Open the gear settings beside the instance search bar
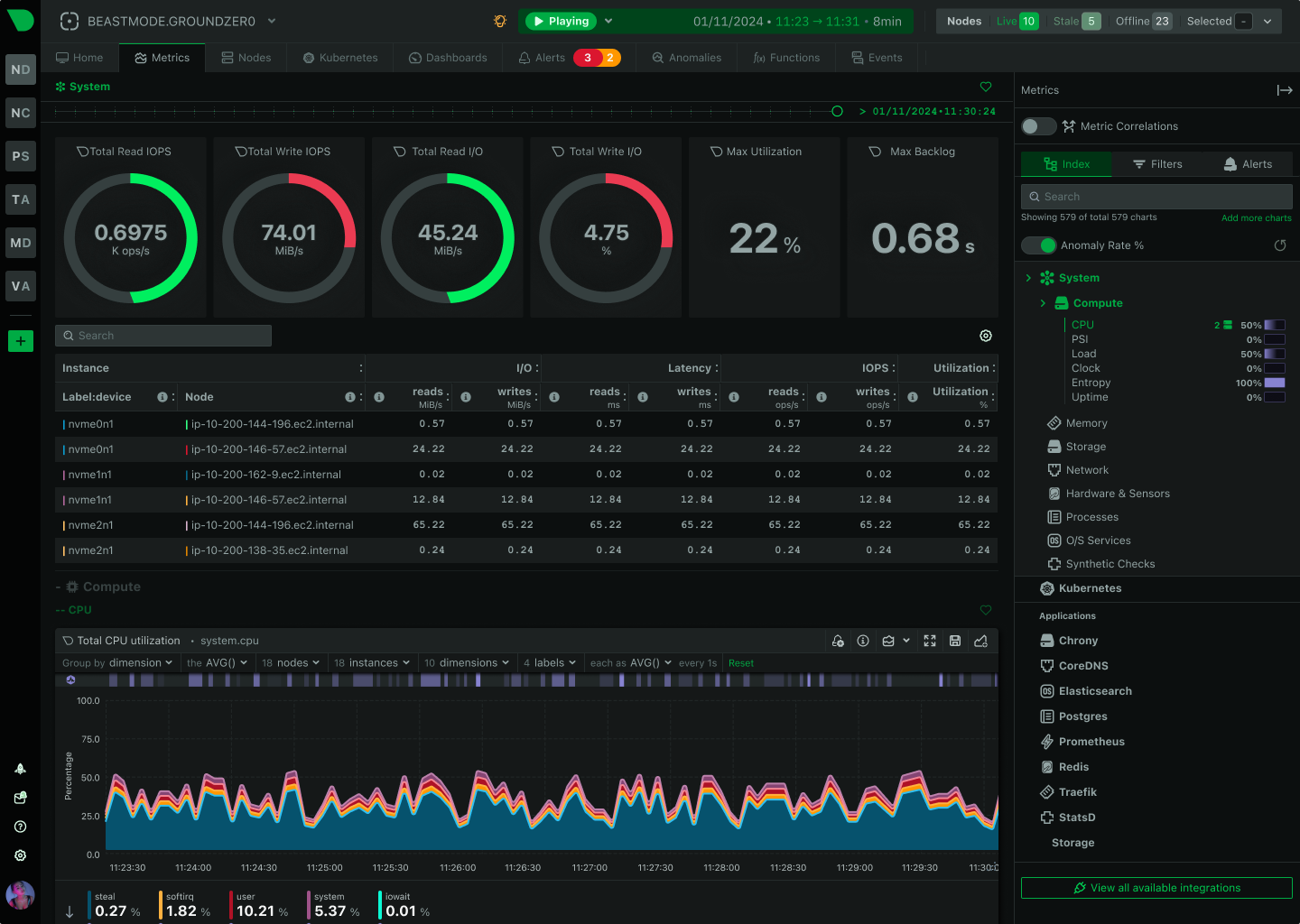Screen dimensions: 1300x924 (985, 335)
